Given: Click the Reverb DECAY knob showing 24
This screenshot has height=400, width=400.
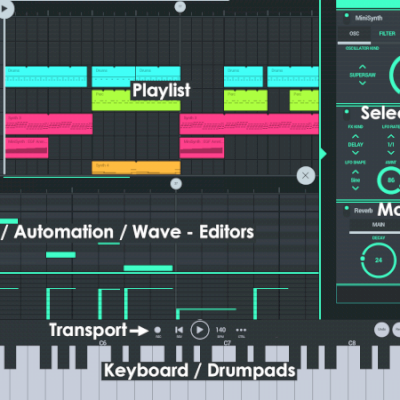Looking at the screenshot, I should pyautogui.click(x=378, y=260).
